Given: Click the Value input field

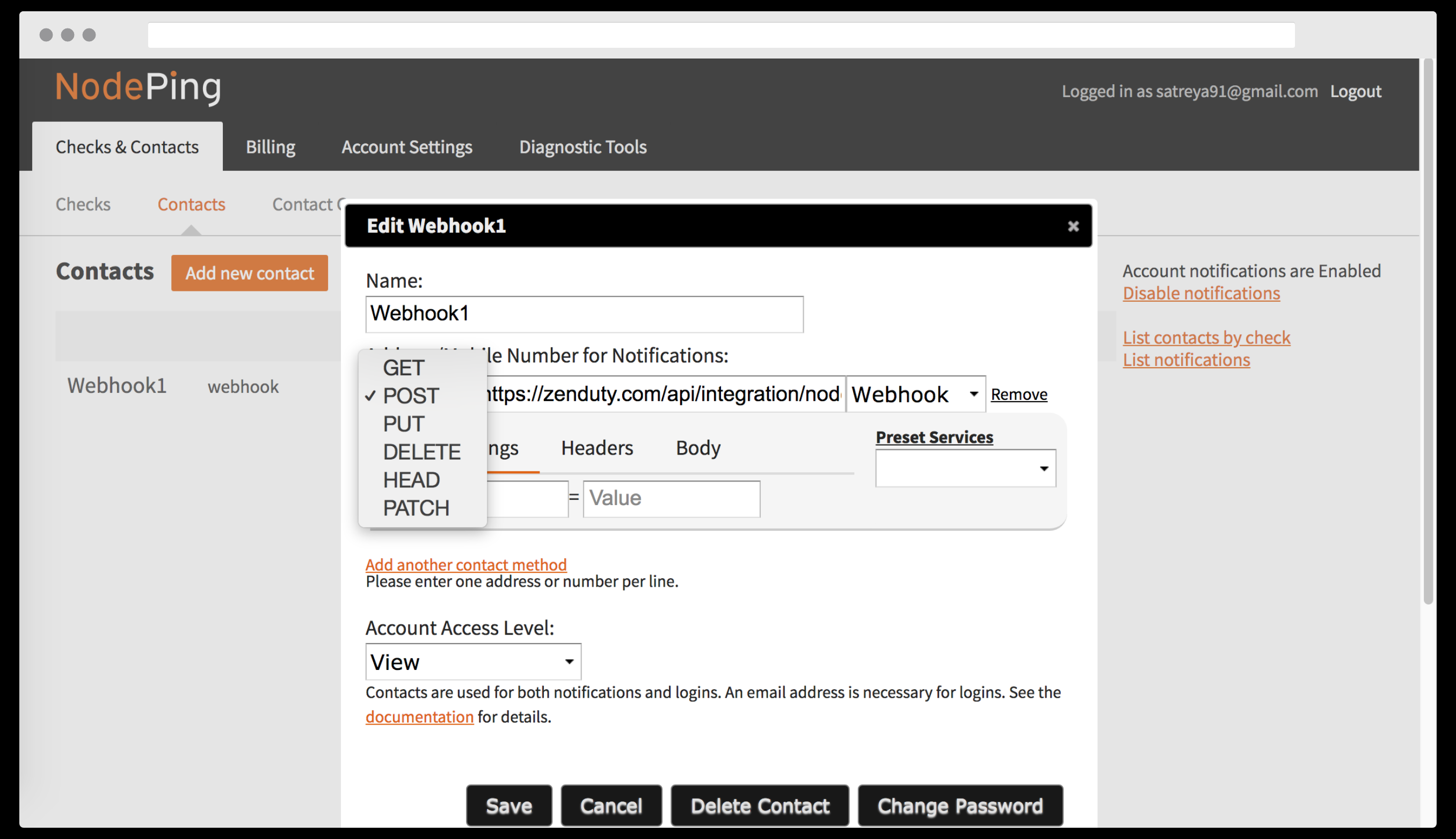Looking at the screenshot, I should 671,499.
